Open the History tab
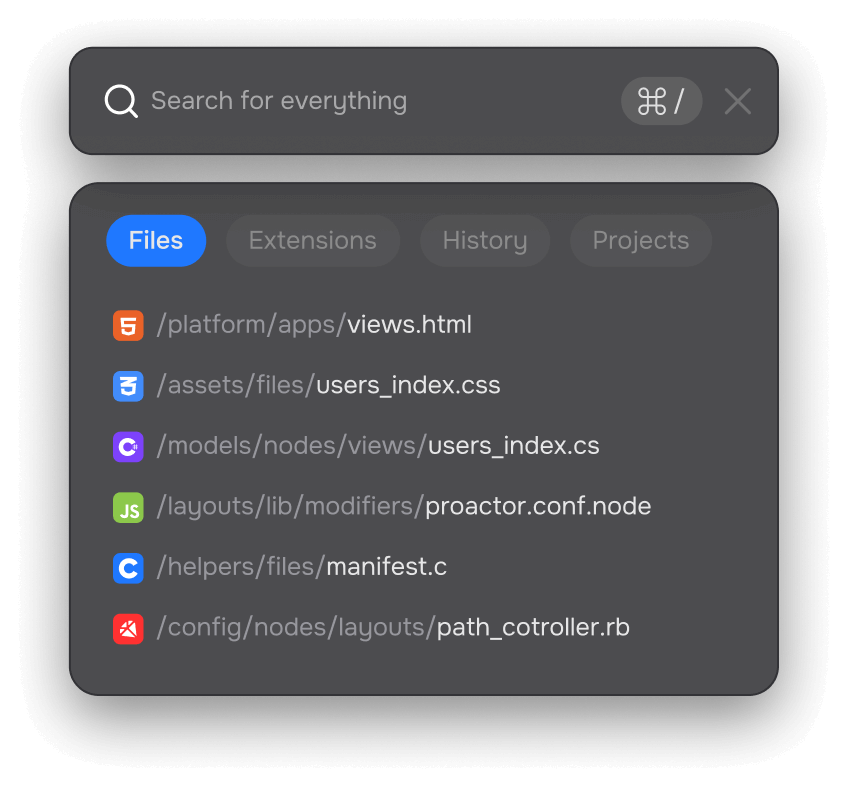Screen dimensions: 848x788 point(485,240)
